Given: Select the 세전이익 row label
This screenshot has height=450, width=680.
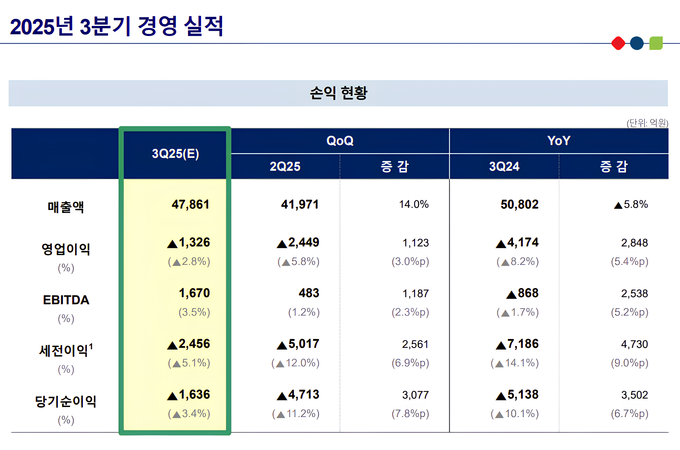Looking at the screenshot, I should point(66,349).
